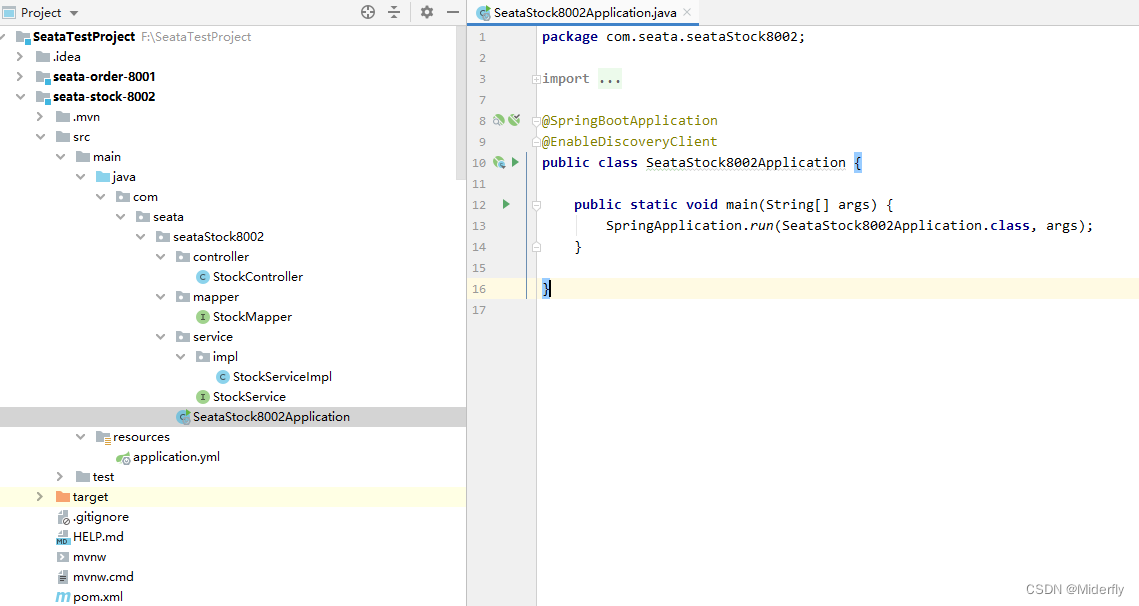Image resolution: width=1139 pixels, height=606 pixels.
Task: Expand the target folder
Action: point(40,497)
